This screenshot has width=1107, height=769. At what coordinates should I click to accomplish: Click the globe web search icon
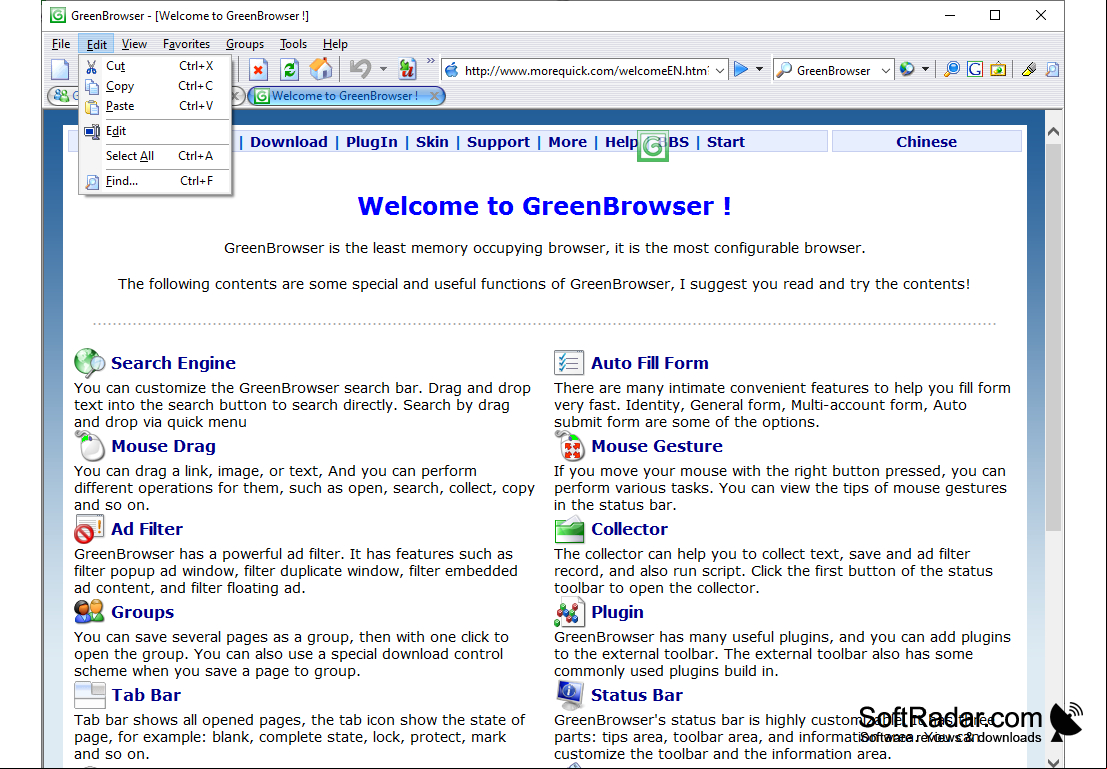click(907, 69)
